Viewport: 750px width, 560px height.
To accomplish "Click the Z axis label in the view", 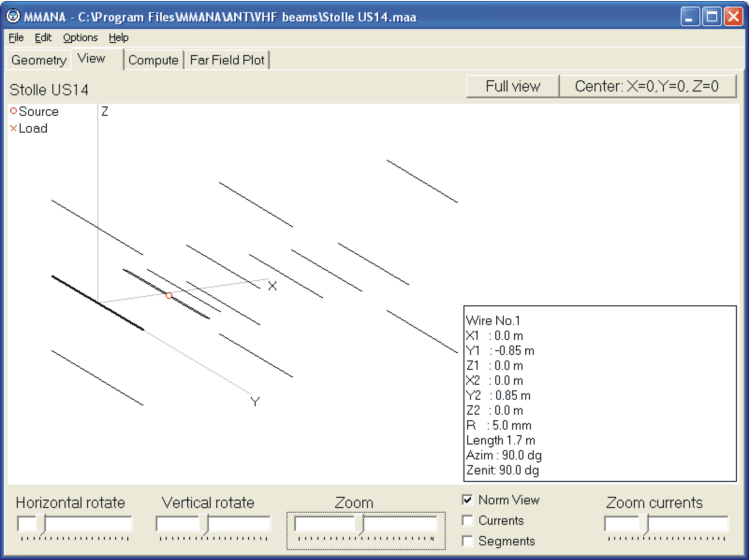I will 105,111.
